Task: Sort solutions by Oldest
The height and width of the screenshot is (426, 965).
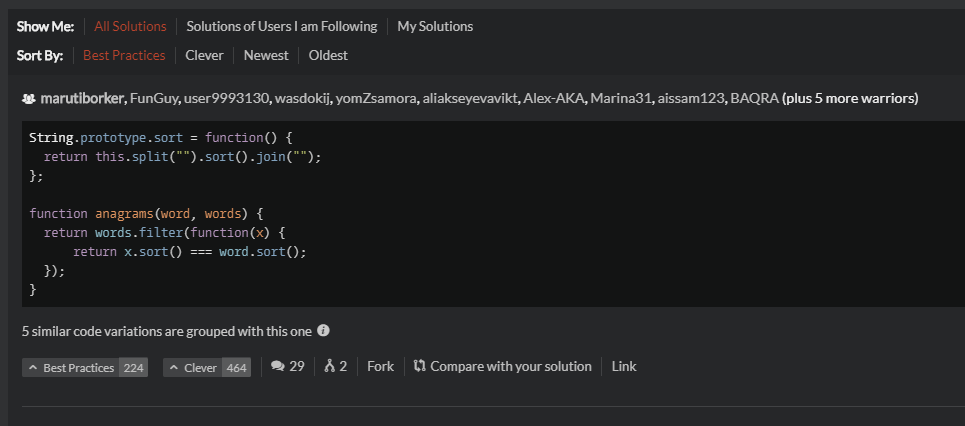Action: click(328, 55)
